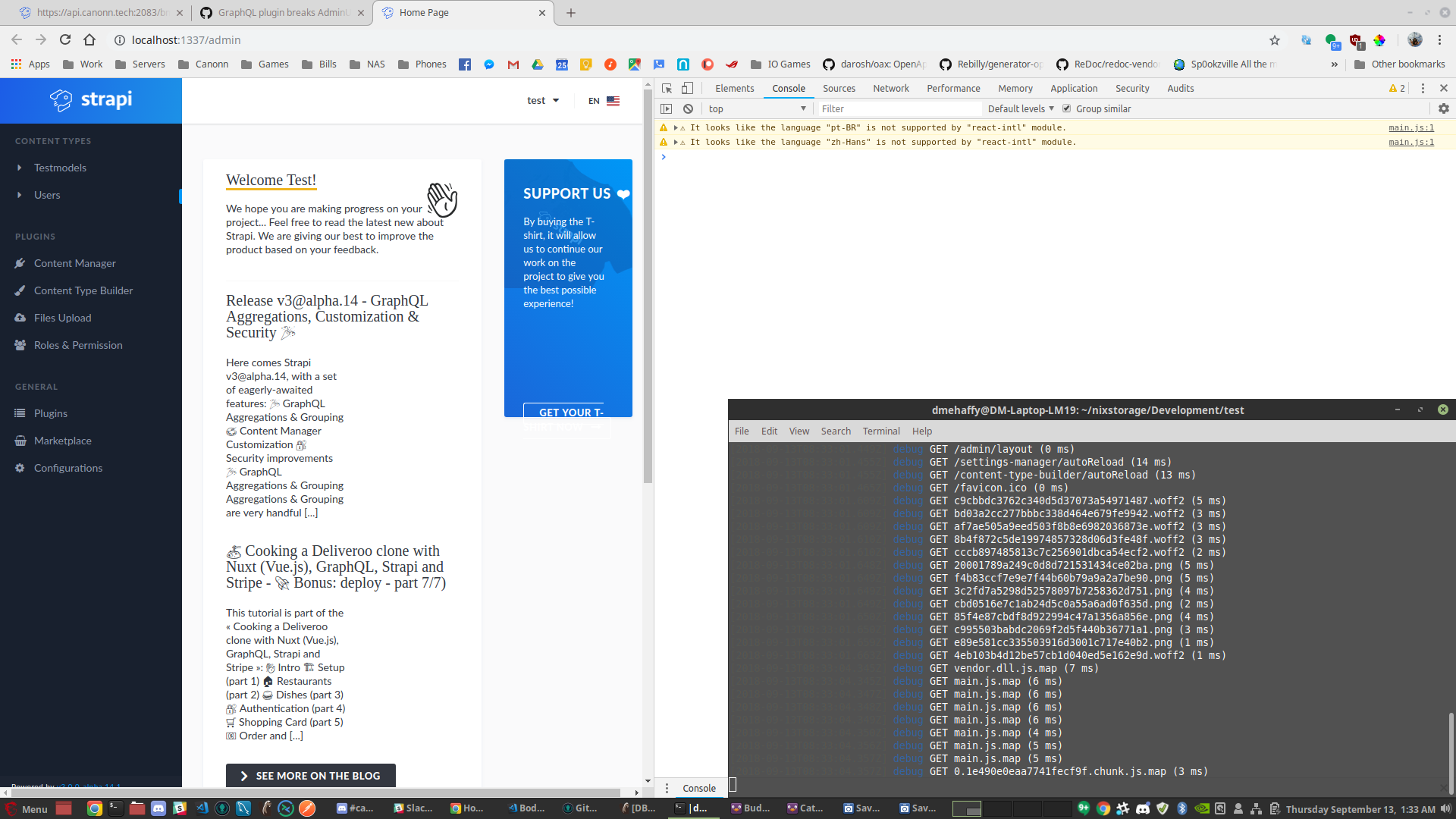Open the Content Manager plugin
Viewport: 1456px width, 819px height.
[74, 263]
